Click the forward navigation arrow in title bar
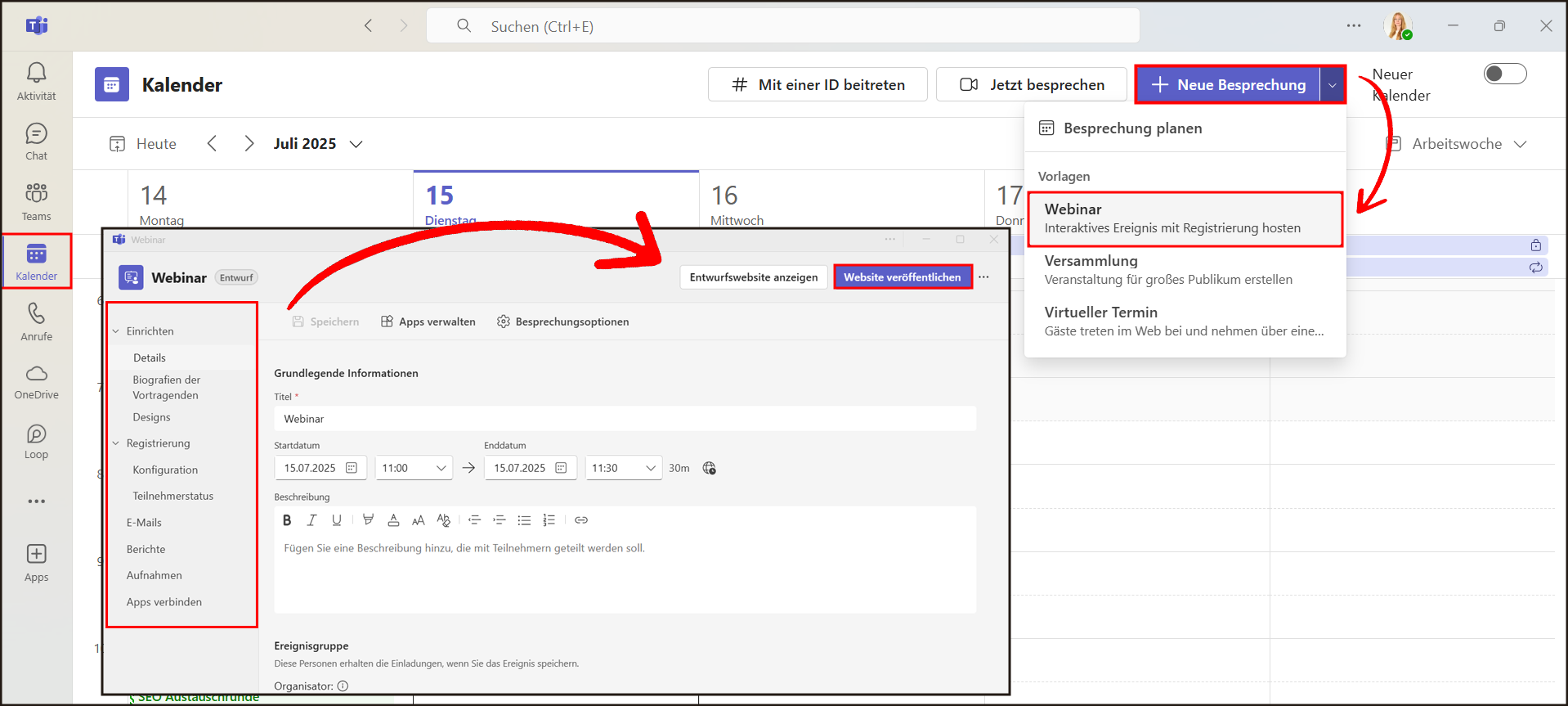The image size is (1568, 706). [x=403, y=26]
